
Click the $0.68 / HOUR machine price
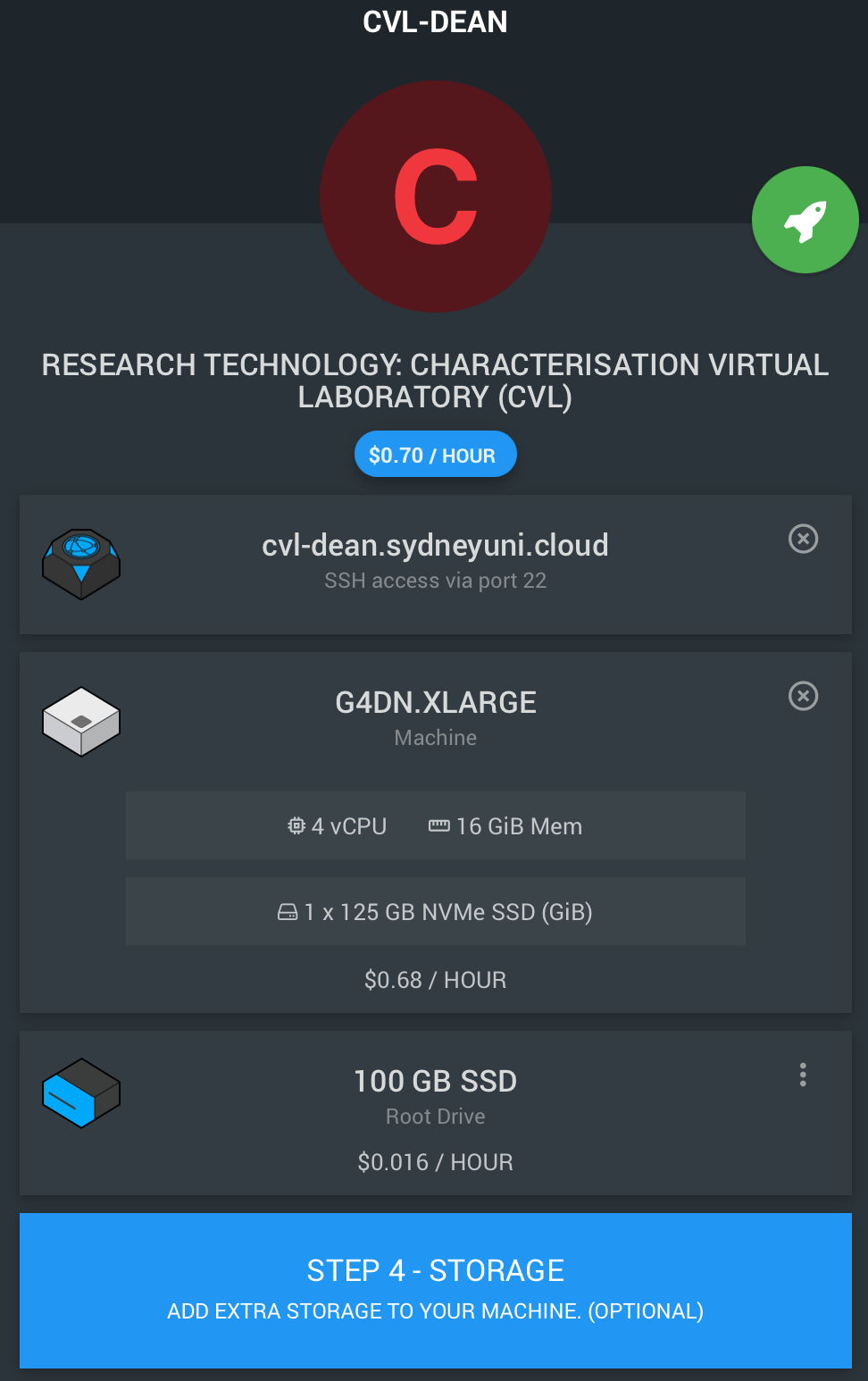436,980
